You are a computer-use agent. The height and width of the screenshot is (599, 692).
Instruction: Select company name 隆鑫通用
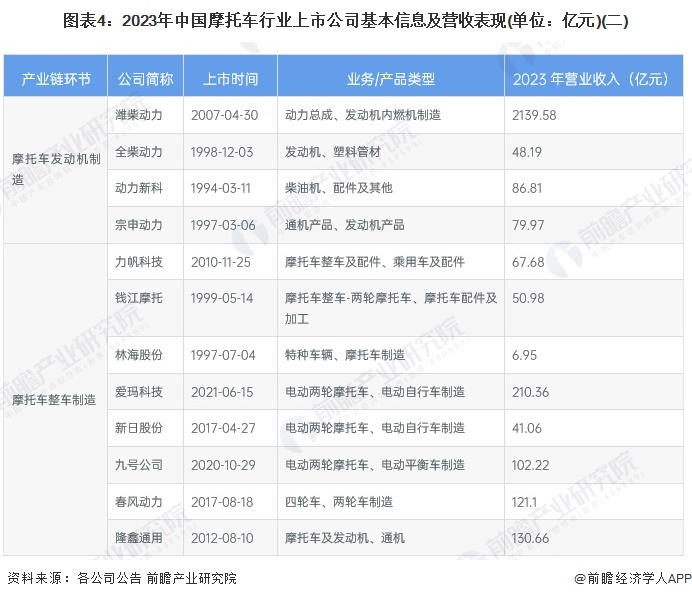(139, 538)
